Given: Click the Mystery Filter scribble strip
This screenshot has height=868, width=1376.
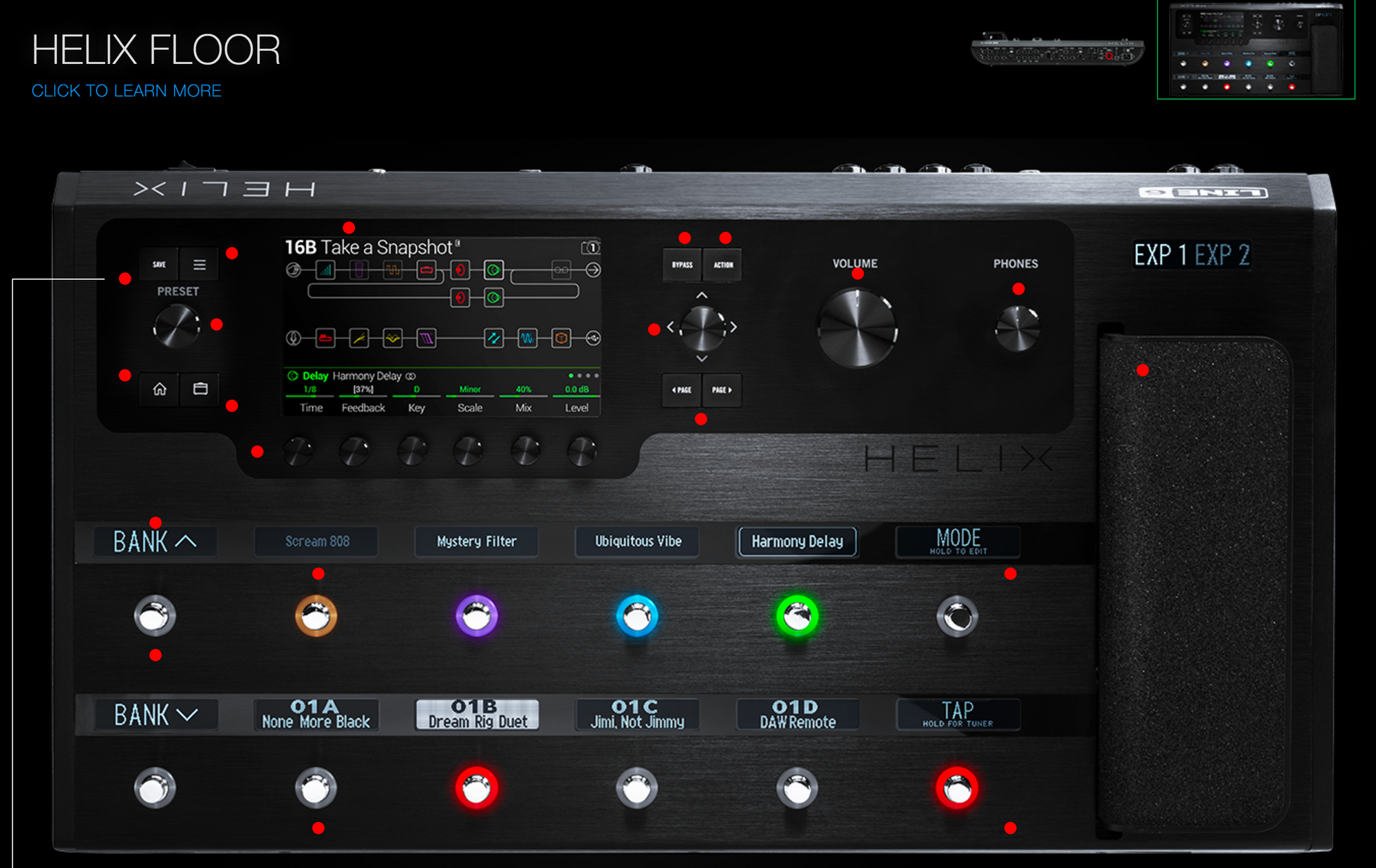Looking at the screenshot, I should pyautogui.click(x=477, y=542).
